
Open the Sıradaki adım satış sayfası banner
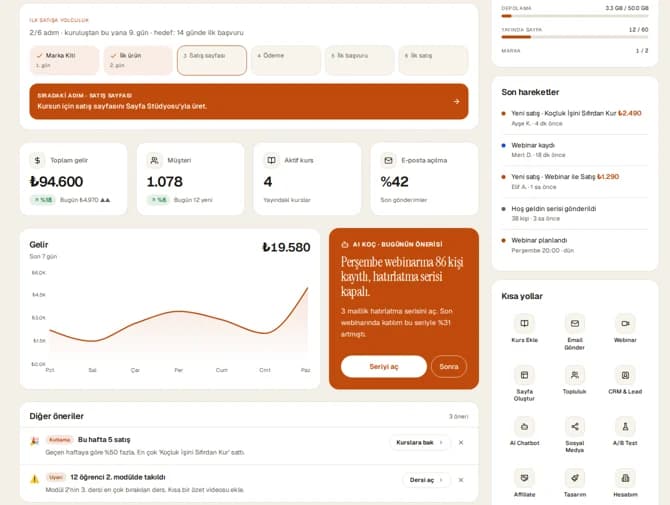(249, 101)
